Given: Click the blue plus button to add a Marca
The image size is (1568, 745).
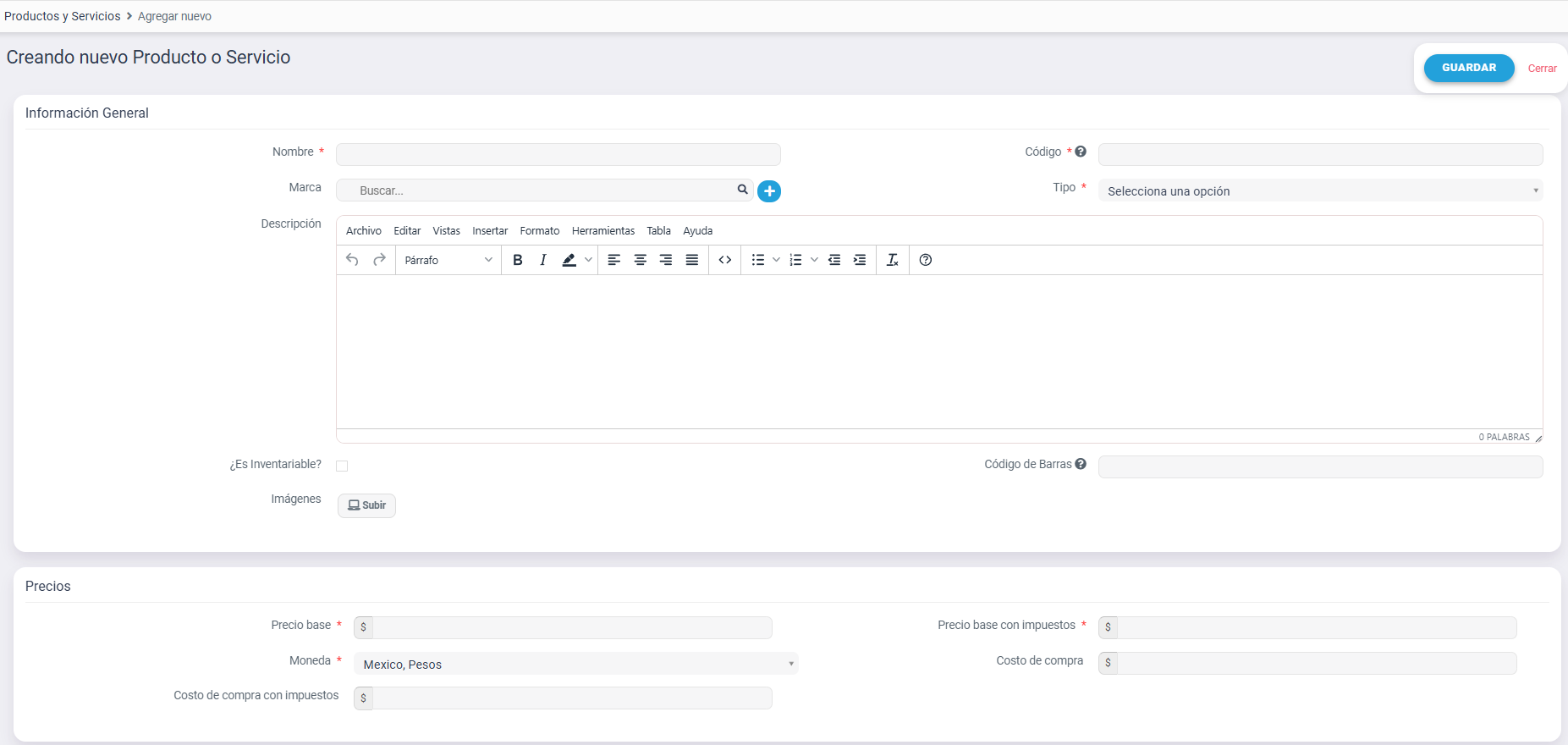Looking at the screenshot, I should pos(769,191).
